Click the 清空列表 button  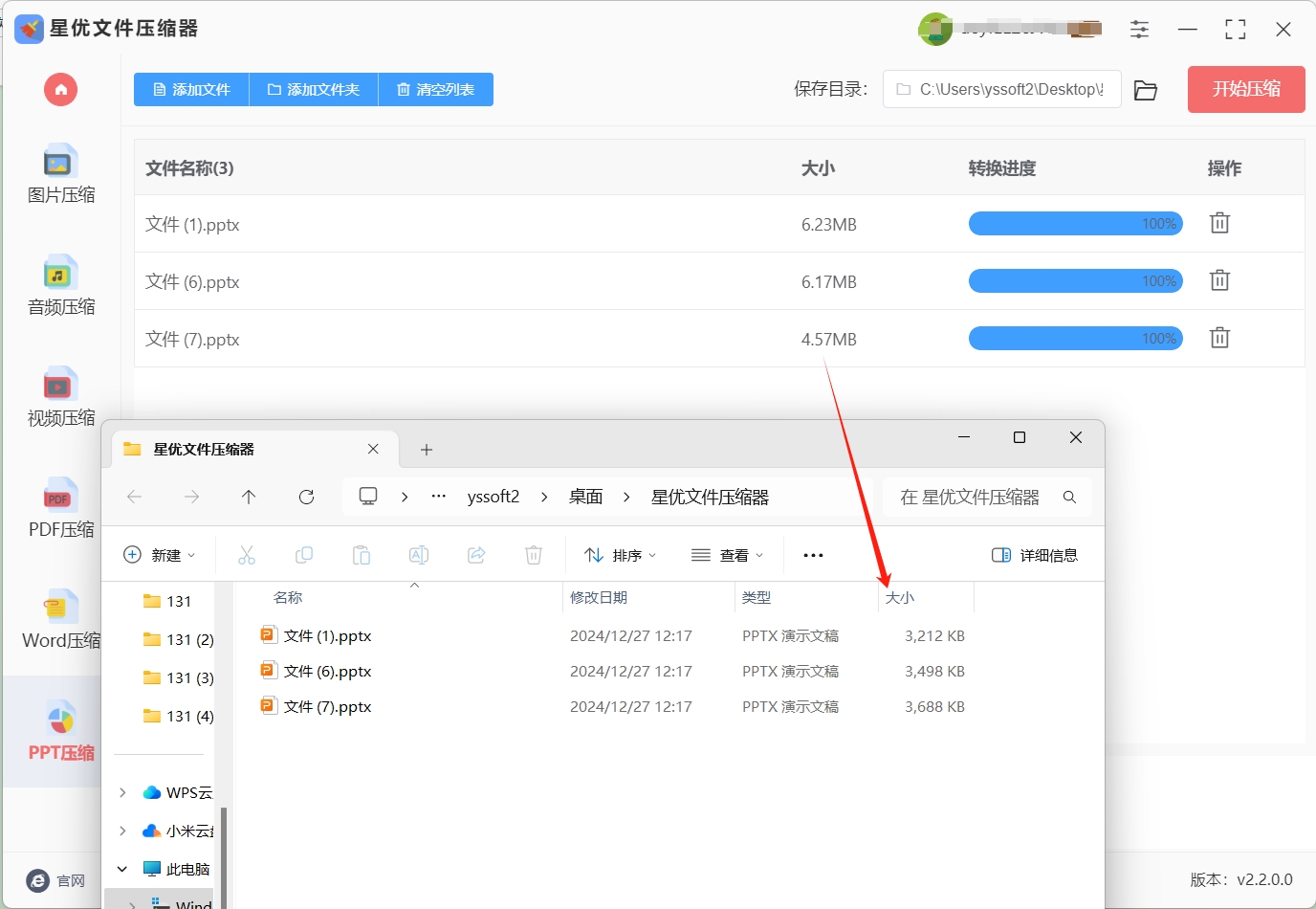(436, 89)
